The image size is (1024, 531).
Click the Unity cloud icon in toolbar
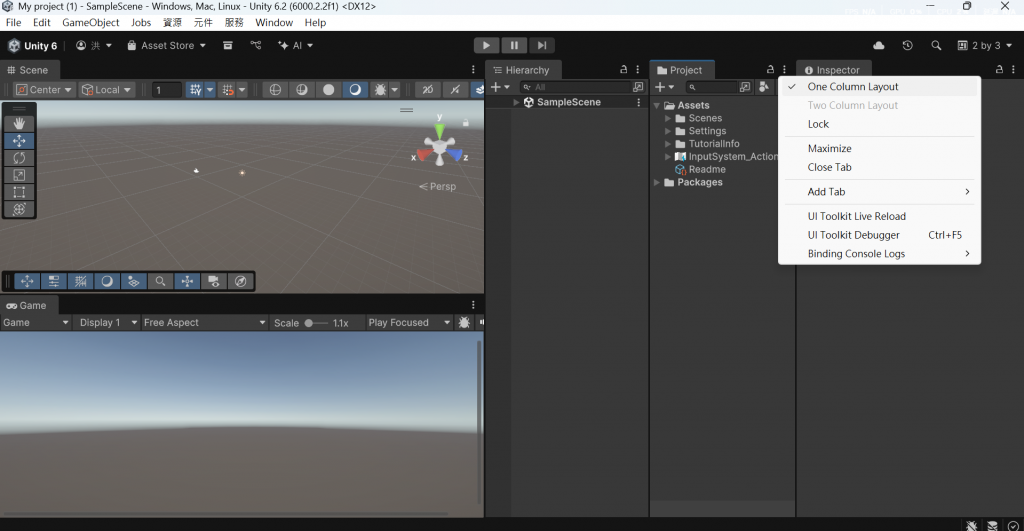point(879,45)
